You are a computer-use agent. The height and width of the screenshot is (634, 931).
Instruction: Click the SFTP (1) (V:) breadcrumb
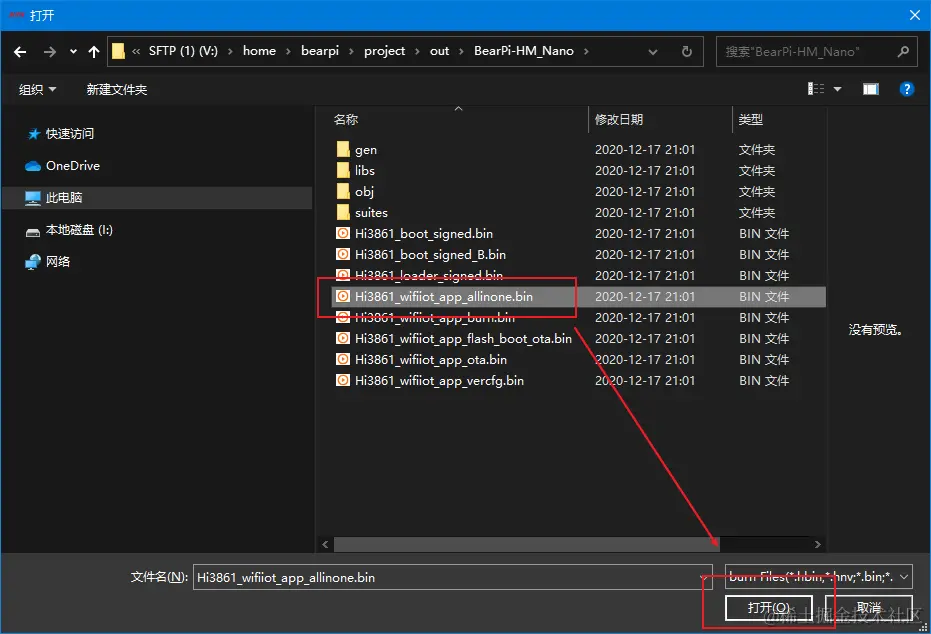coord(183,51)
